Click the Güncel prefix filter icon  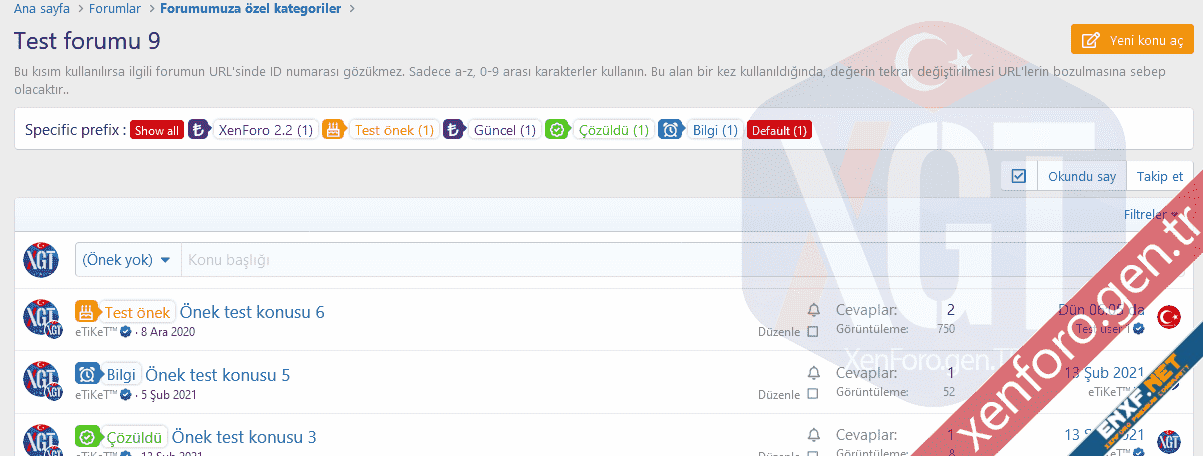pyautogui.click(x=454, y=130)
